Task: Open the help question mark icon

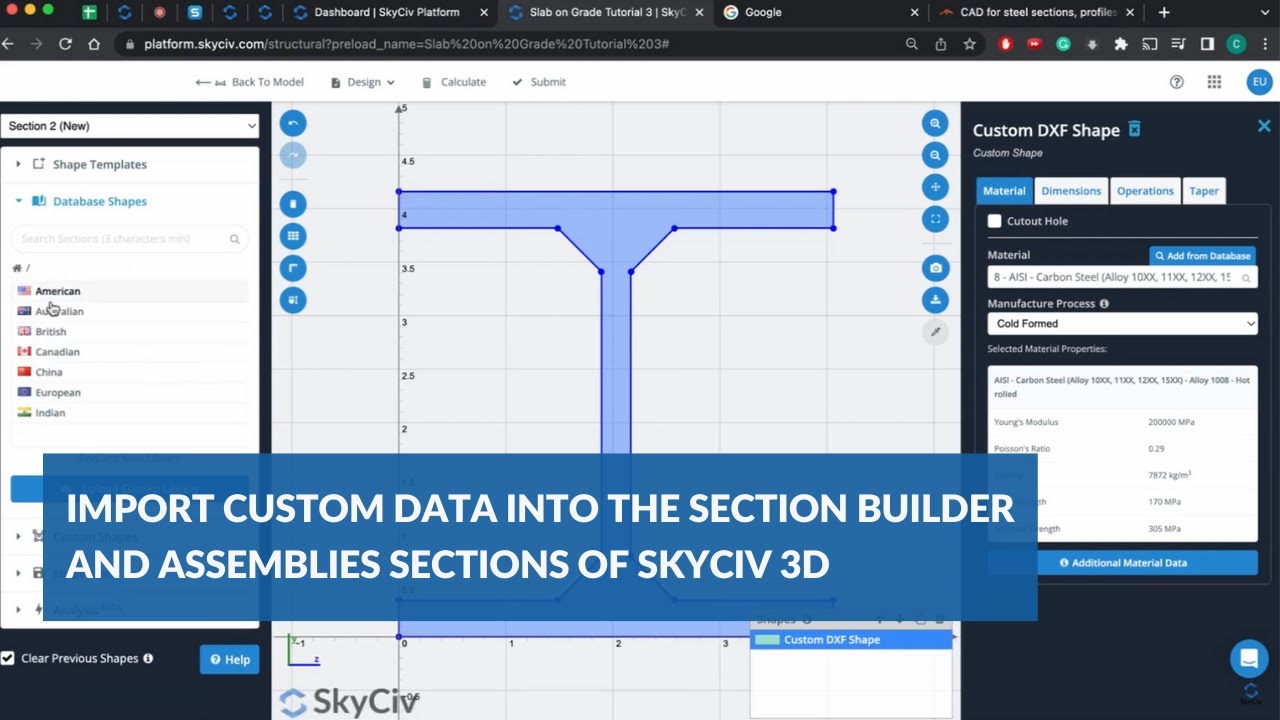Action: pos(1177,82)
